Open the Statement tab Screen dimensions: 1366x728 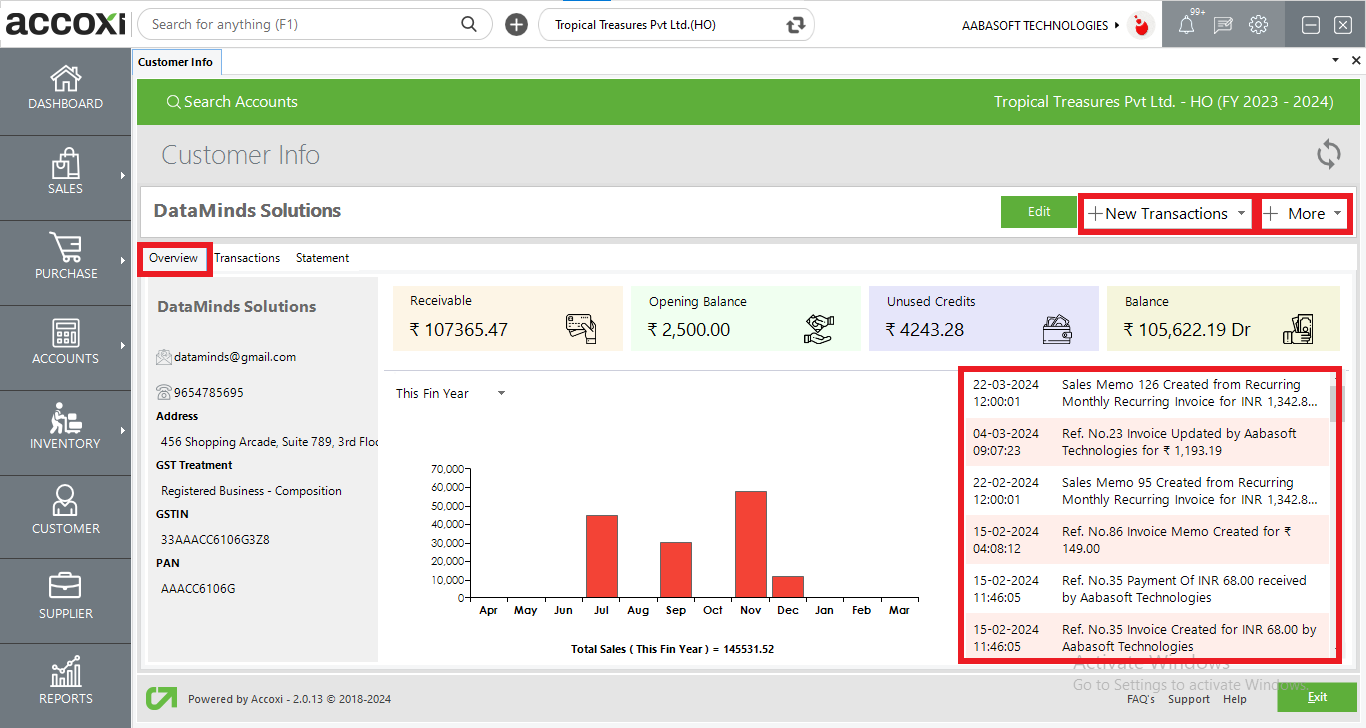click(322, 258)
